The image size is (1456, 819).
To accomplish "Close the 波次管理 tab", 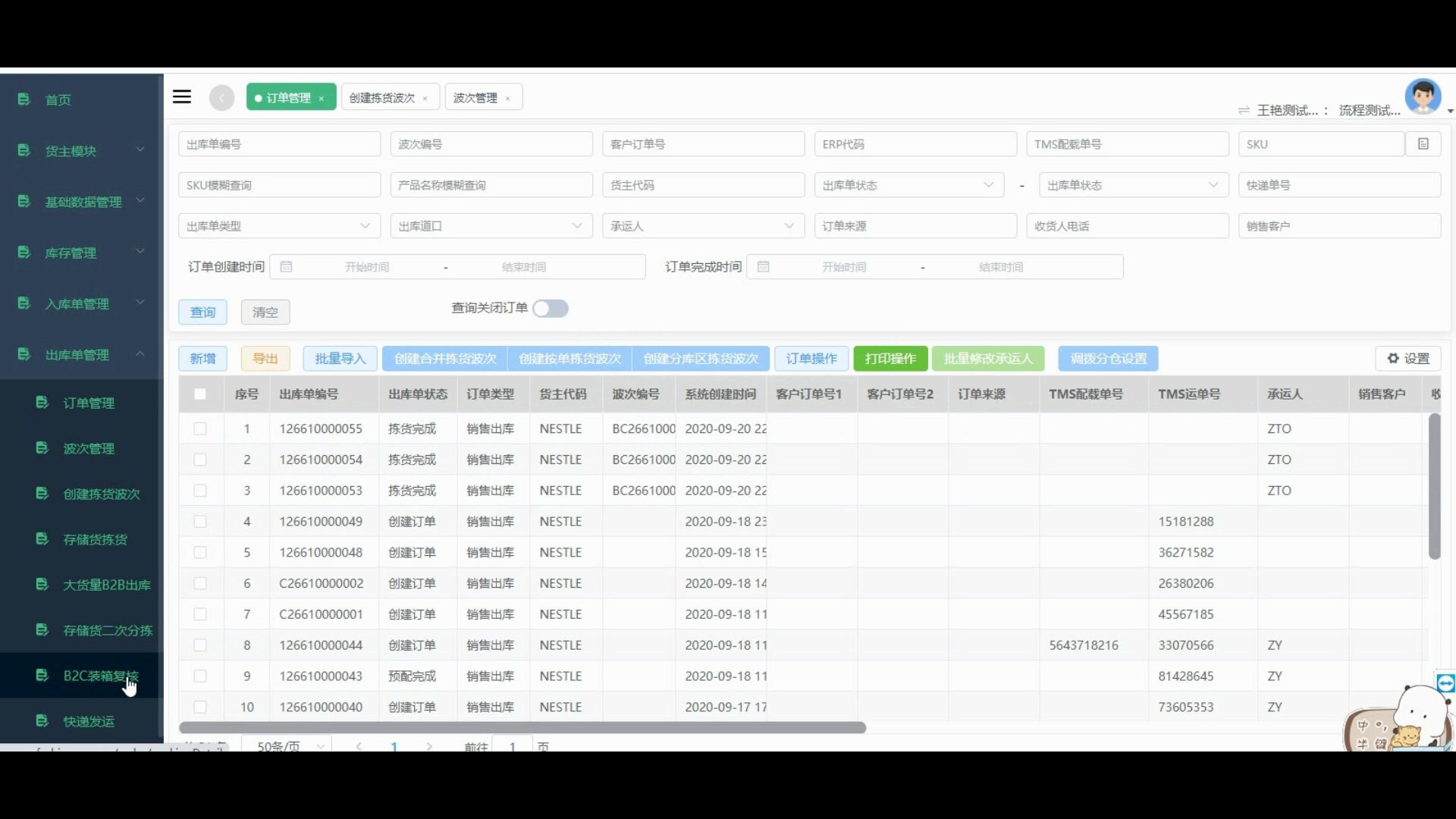I will (x=508, y=99).
